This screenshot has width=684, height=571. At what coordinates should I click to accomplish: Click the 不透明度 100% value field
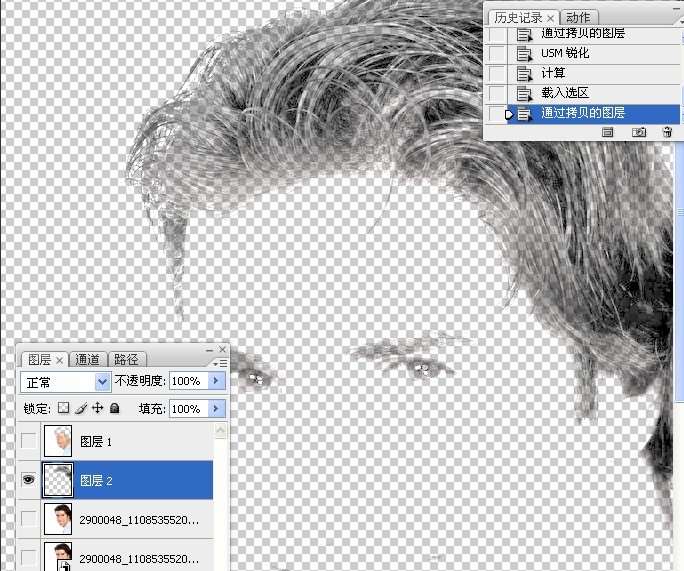point(188,381)
